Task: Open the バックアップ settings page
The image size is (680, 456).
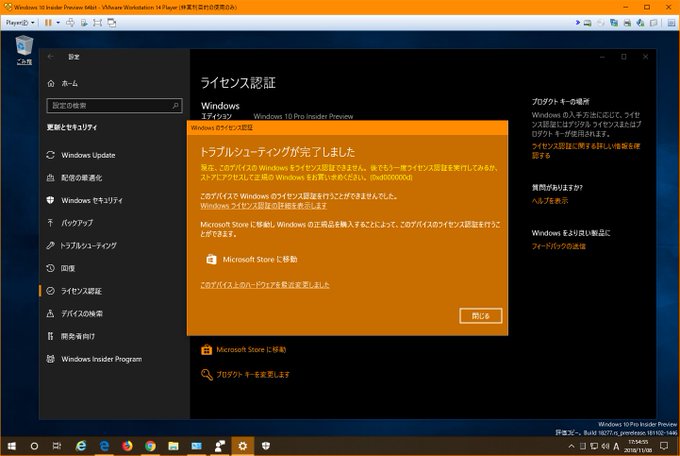Action: click(x=70, y=223)
